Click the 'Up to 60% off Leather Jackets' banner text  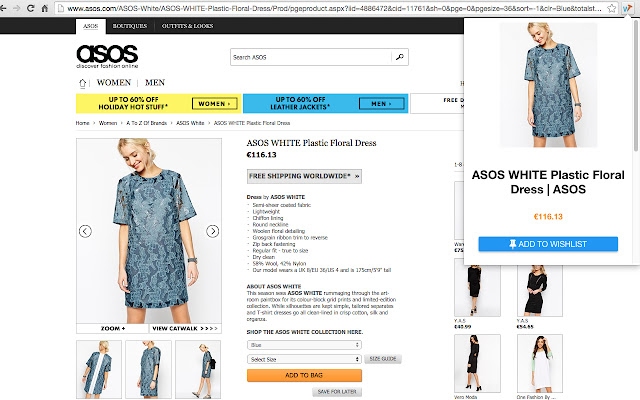[x=300, y=103]
